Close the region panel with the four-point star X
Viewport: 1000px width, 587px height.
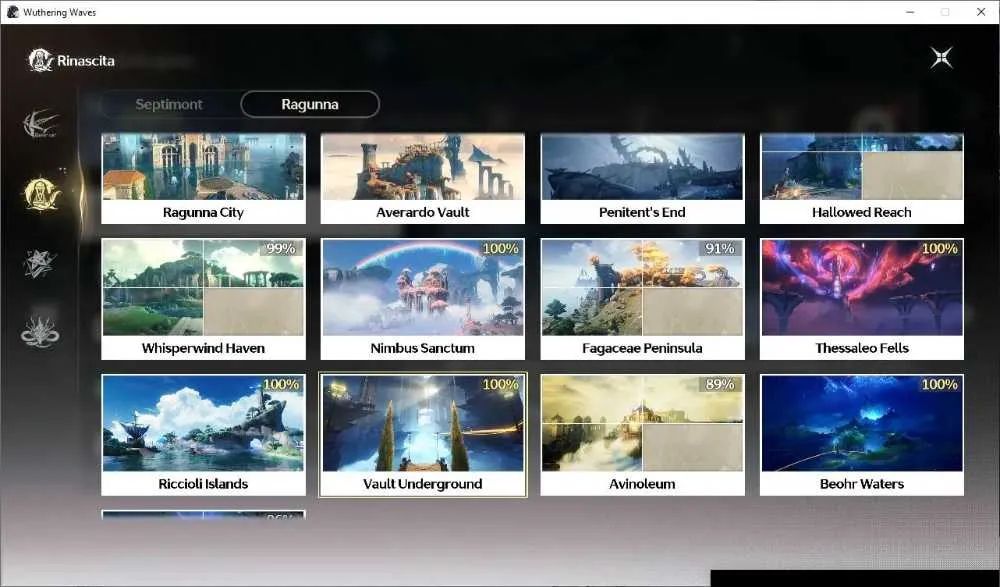[x=941, y=58]
